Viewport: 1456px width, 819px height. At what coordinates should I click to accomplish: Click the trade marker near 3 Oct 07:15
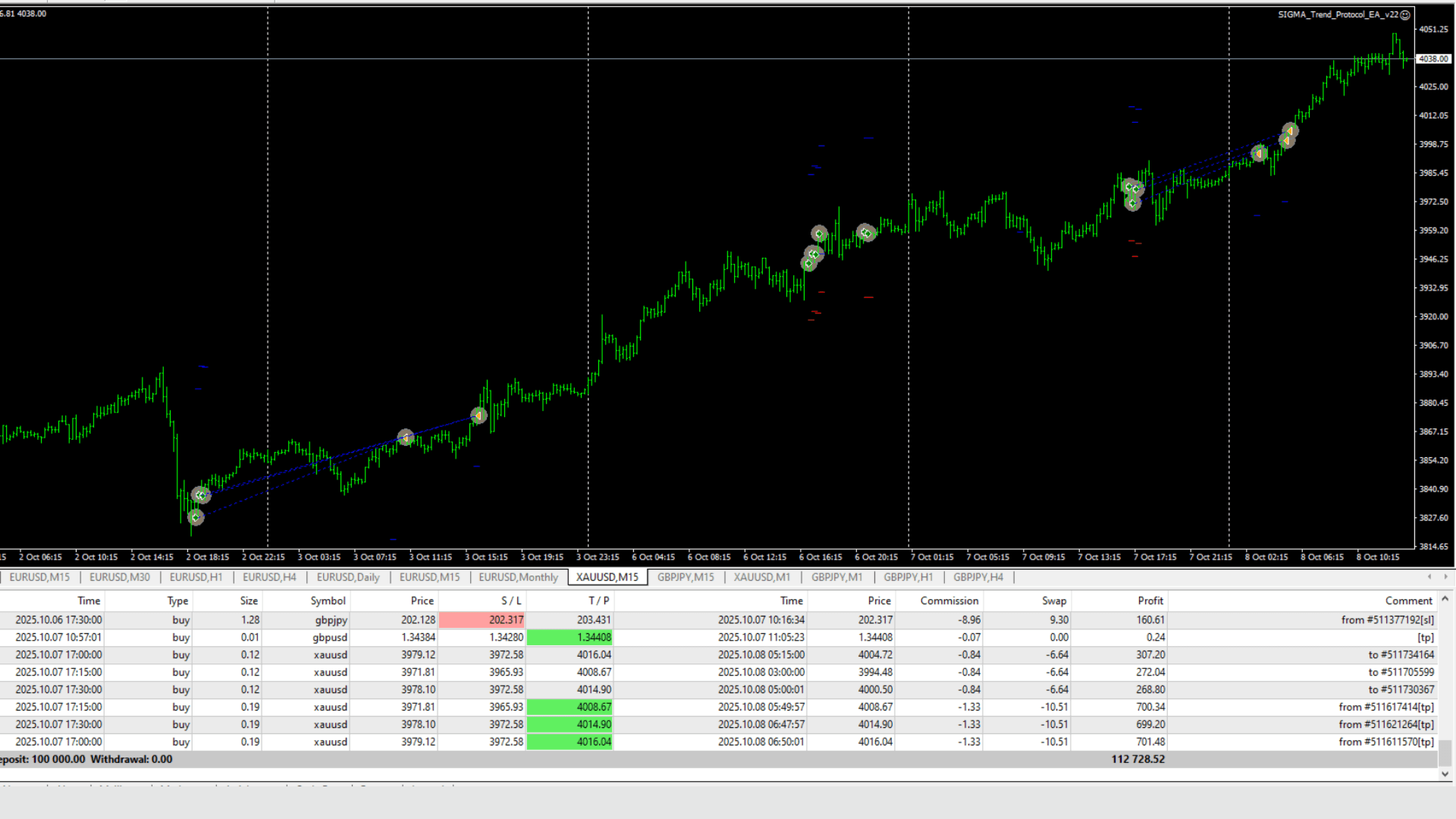(x=406, y=438)
